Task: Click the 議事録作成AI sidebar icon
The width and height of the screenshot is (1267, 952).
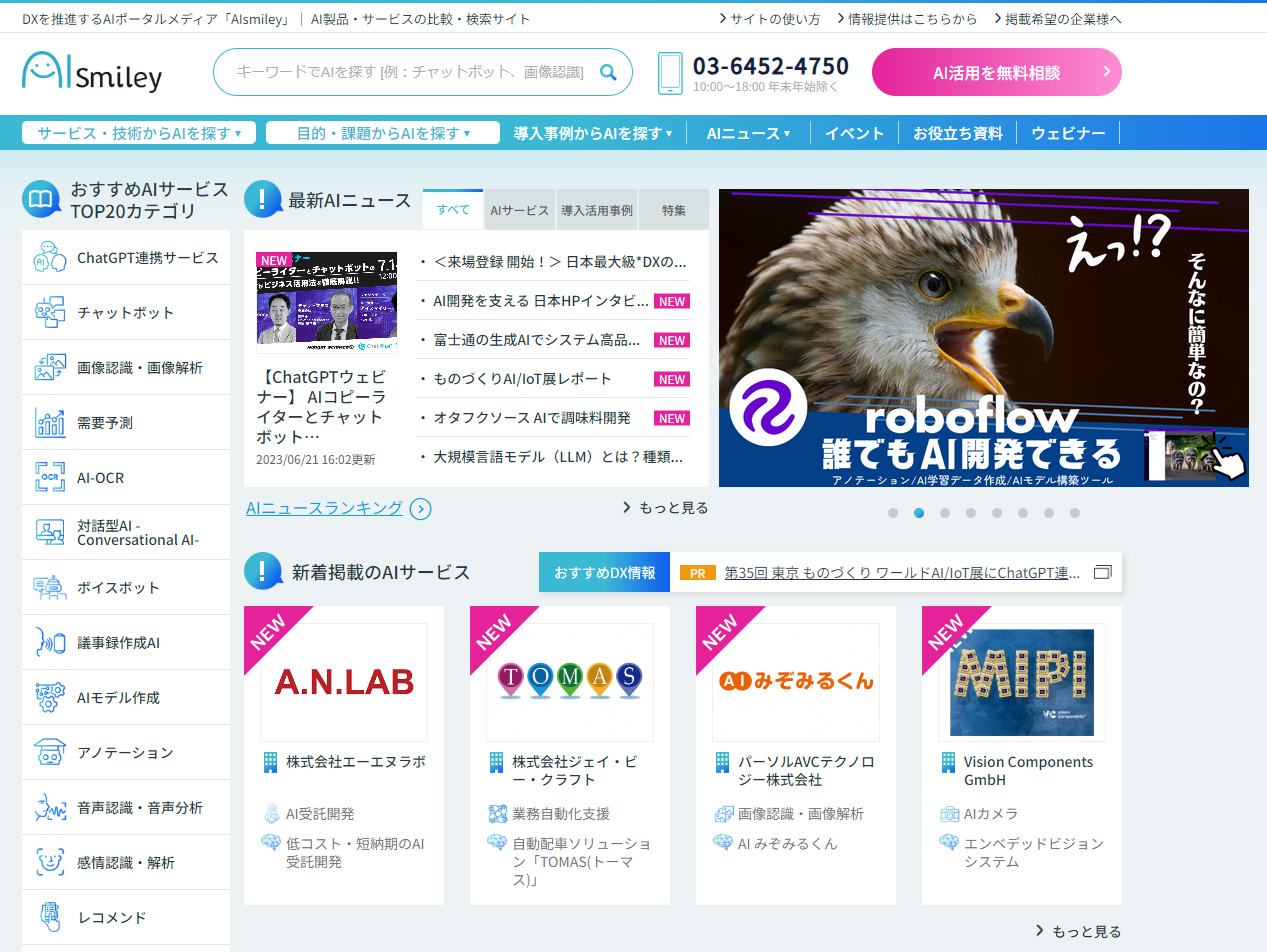Action: (50, 642)
